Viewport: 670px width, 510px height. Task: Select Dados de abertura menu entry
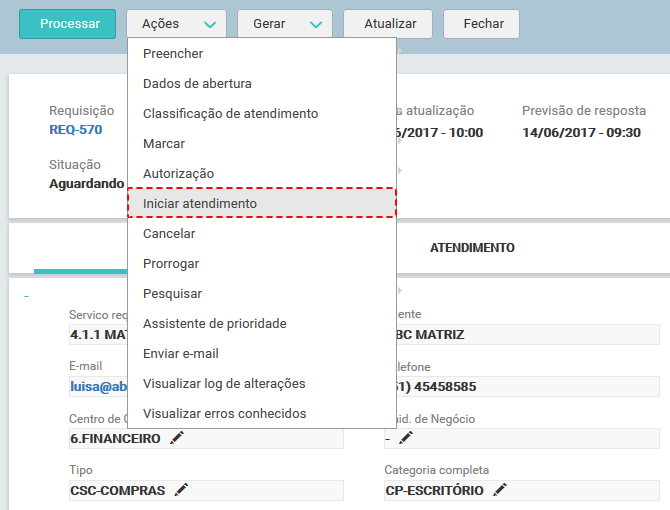[262, 83]
